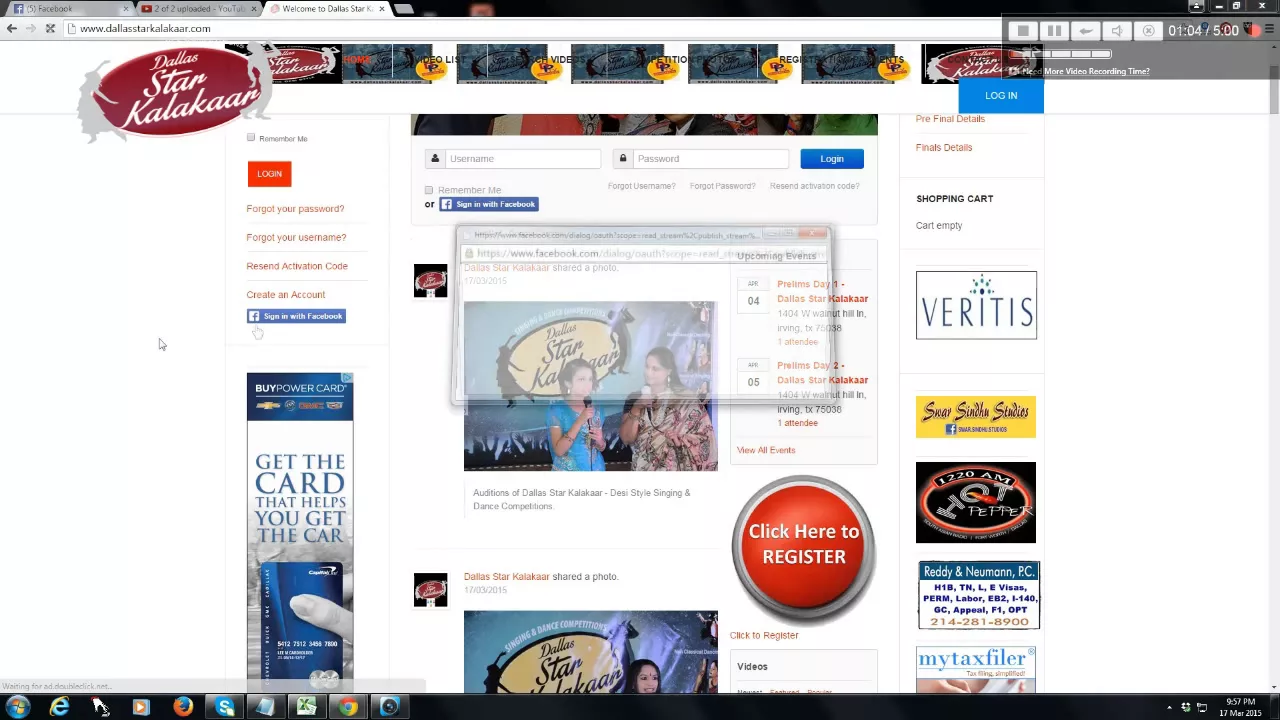Open the 'Forgot Username?' link

tap(641, 186)
